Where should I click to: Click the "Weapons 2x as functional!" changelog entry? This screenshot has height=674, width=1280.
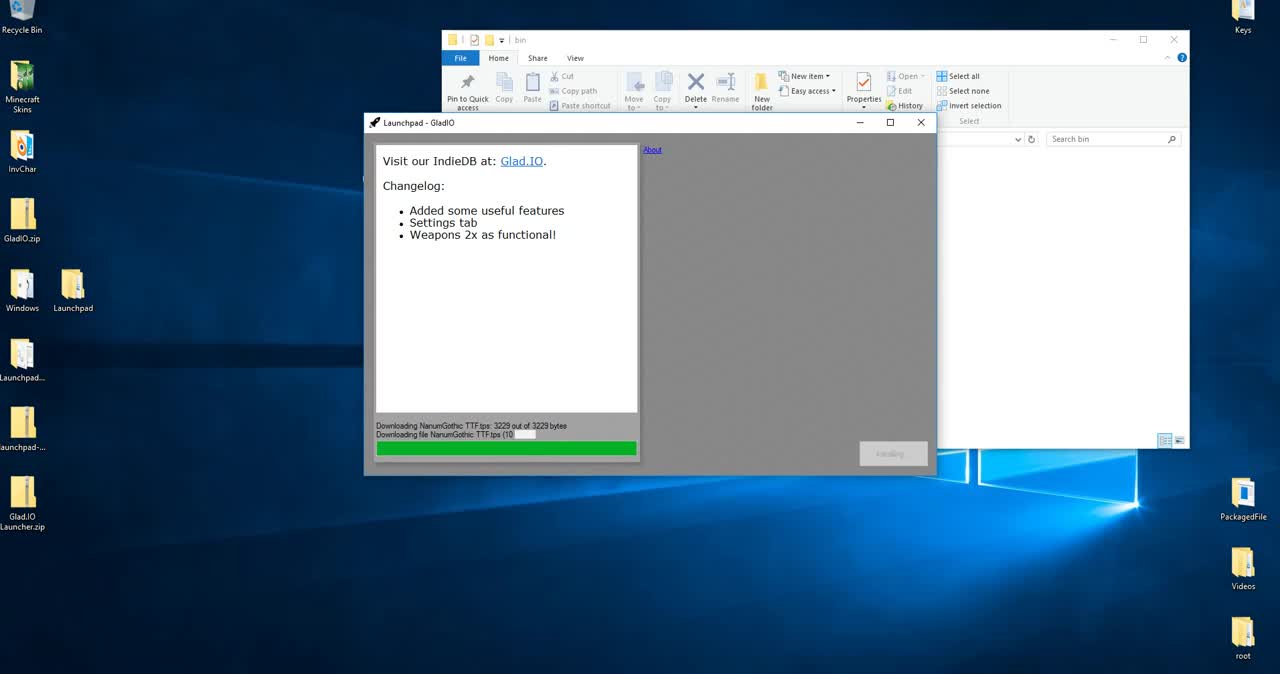483,235
